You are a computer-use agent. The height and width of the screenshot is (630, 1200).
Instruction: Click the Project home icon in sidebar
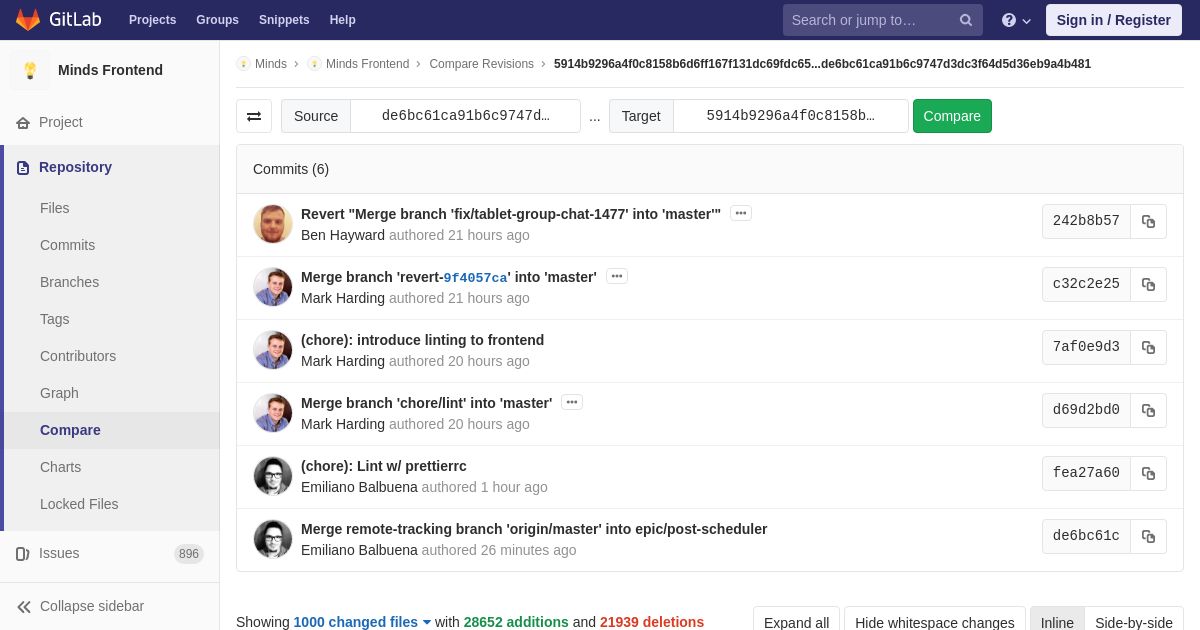[x=23, y=123]
